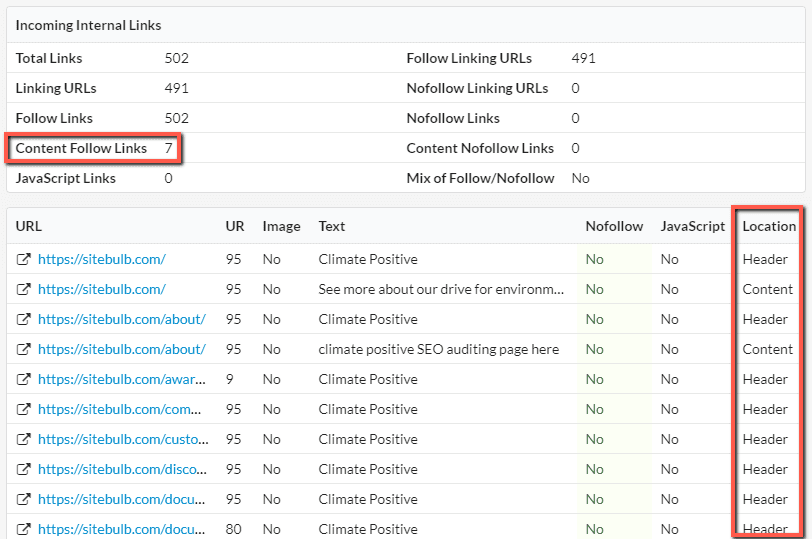Open the sitebulb.com/disco... link

[x=122, y=469]
